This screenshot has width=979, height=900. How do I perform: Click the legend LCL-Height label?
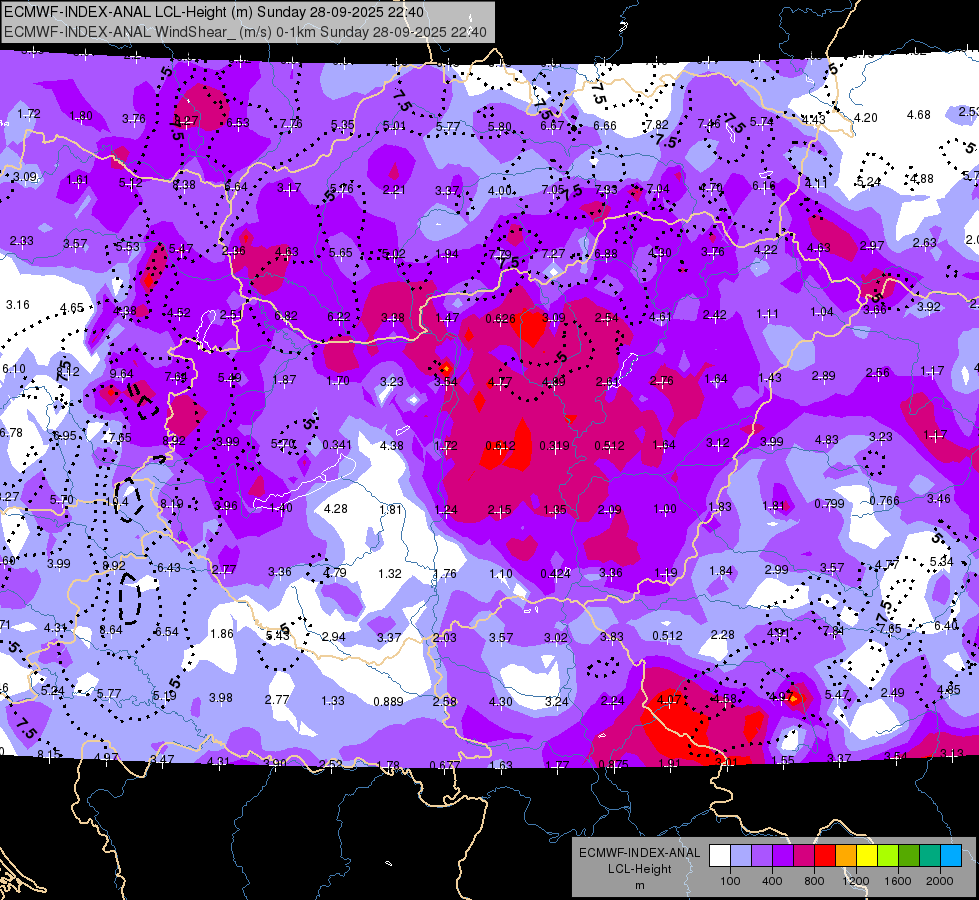[x=639, y=869]
